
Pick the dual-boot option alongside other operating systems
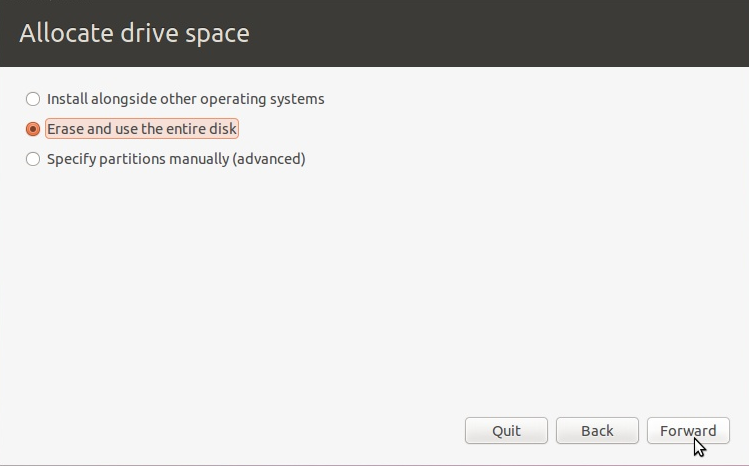(x=33, y=99)
